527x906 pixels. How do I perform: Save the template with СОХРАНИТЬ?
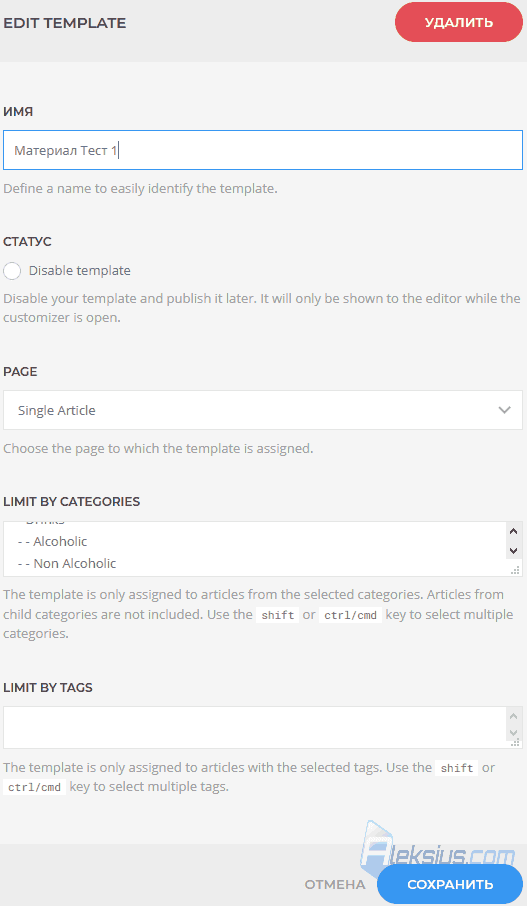450,885
